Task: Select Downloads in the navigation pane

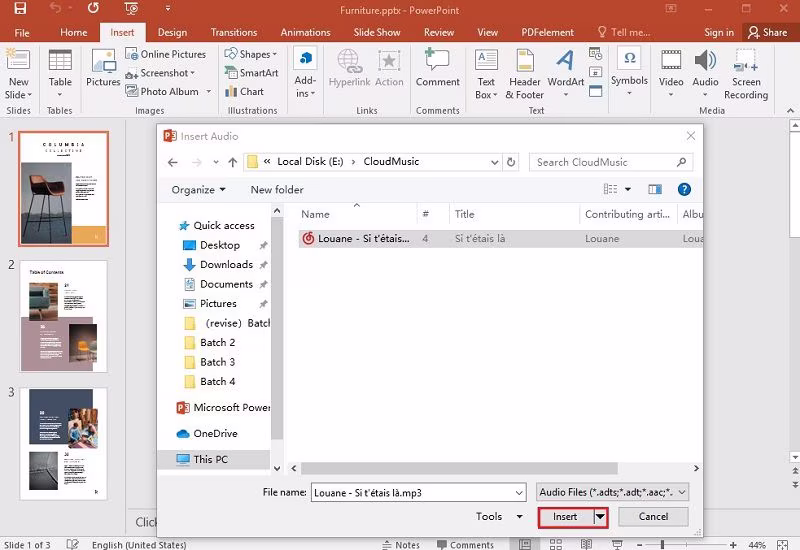Action: pos(226,265)
